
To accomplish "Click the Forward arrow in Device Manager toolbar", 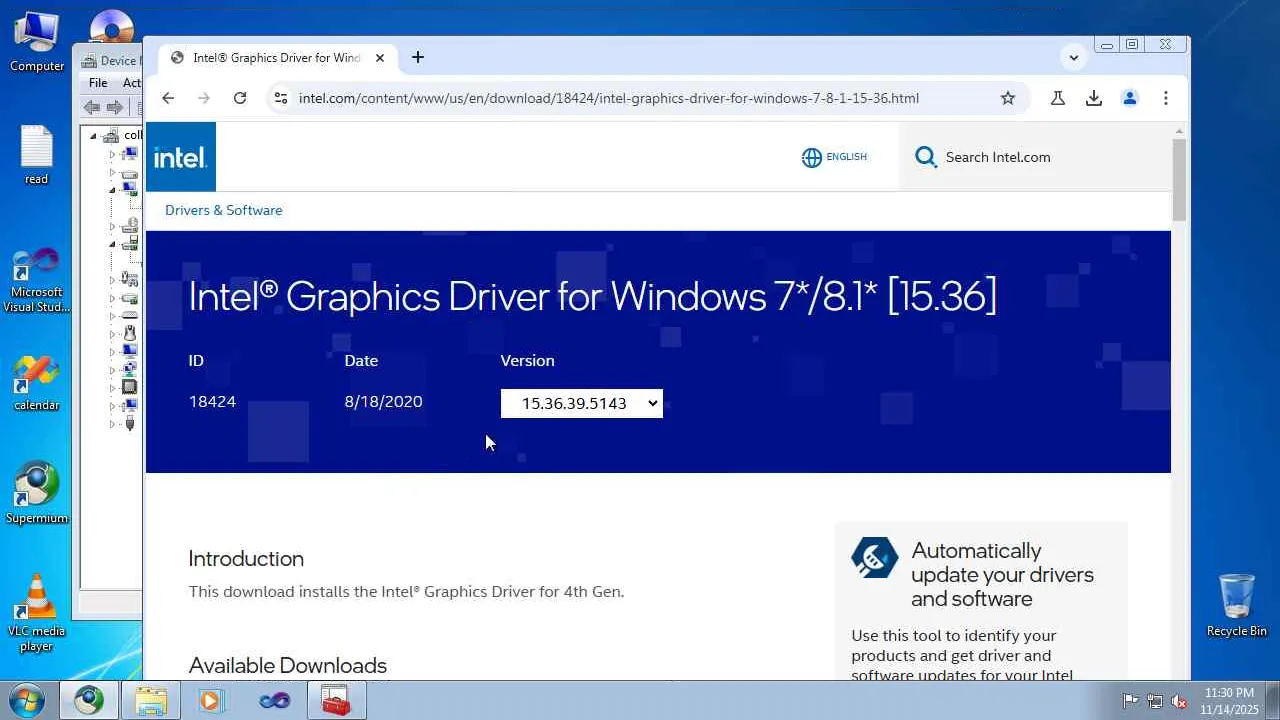I will [116, 107].
